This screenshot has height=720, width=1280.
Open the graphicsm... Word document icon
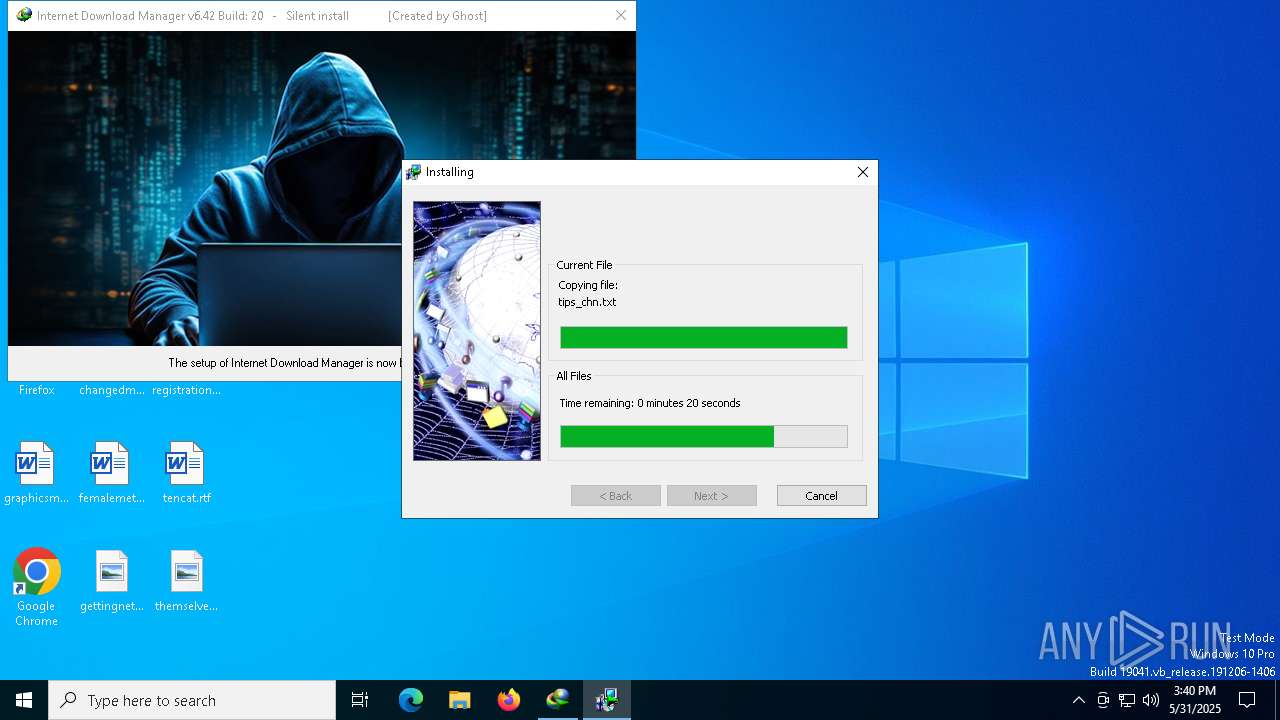click(36, 464)
